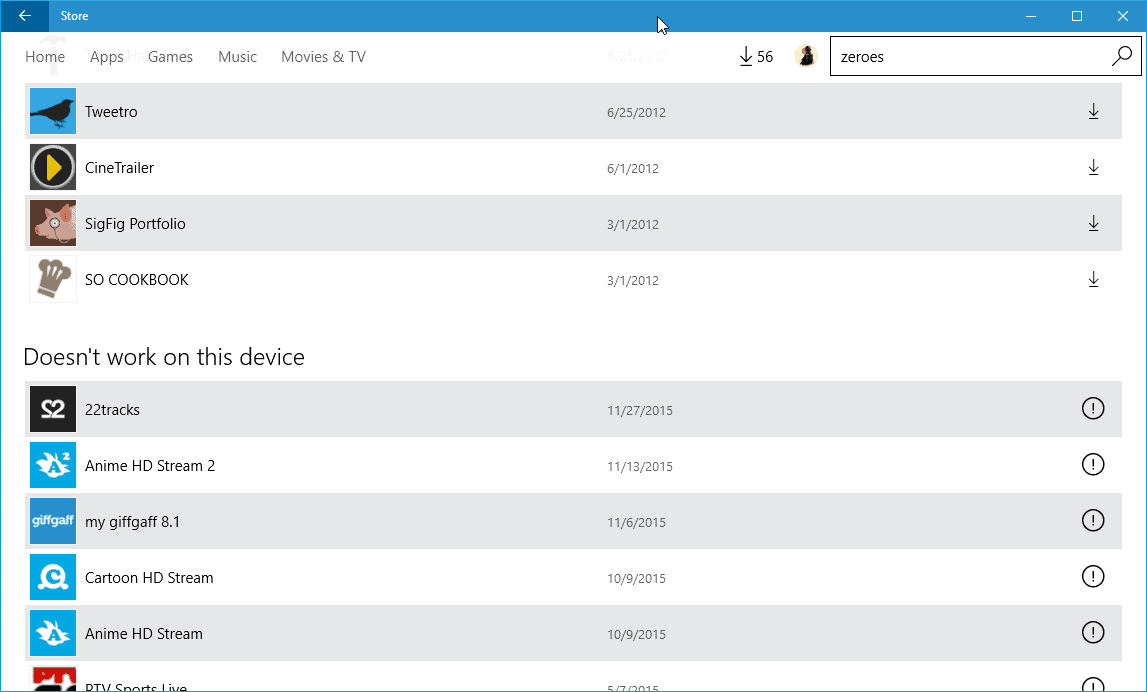Select the SigFig Portfolio piggy bank icon

(x=52, y=223)
